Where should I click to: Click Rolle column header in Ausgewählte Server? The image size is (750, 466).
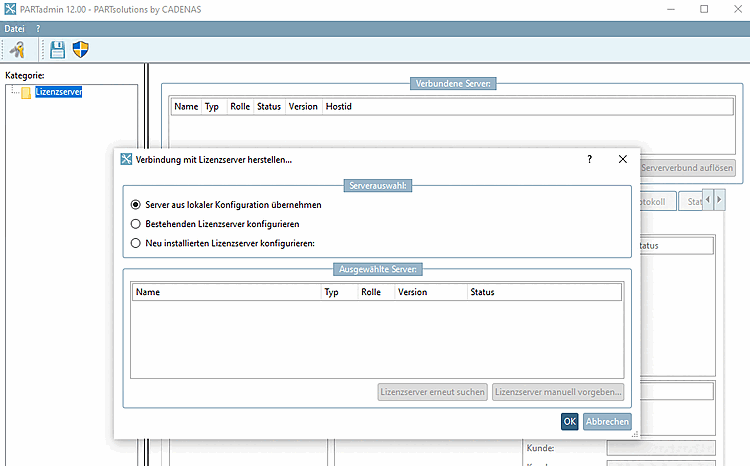376,292
